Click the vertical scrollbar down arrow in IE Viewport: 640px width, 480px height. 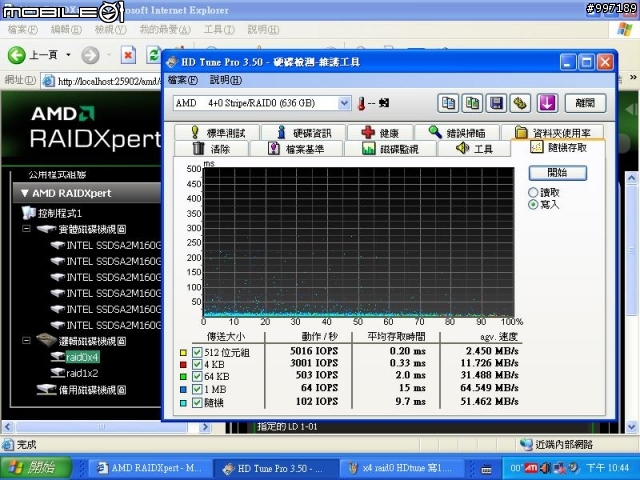632,427
